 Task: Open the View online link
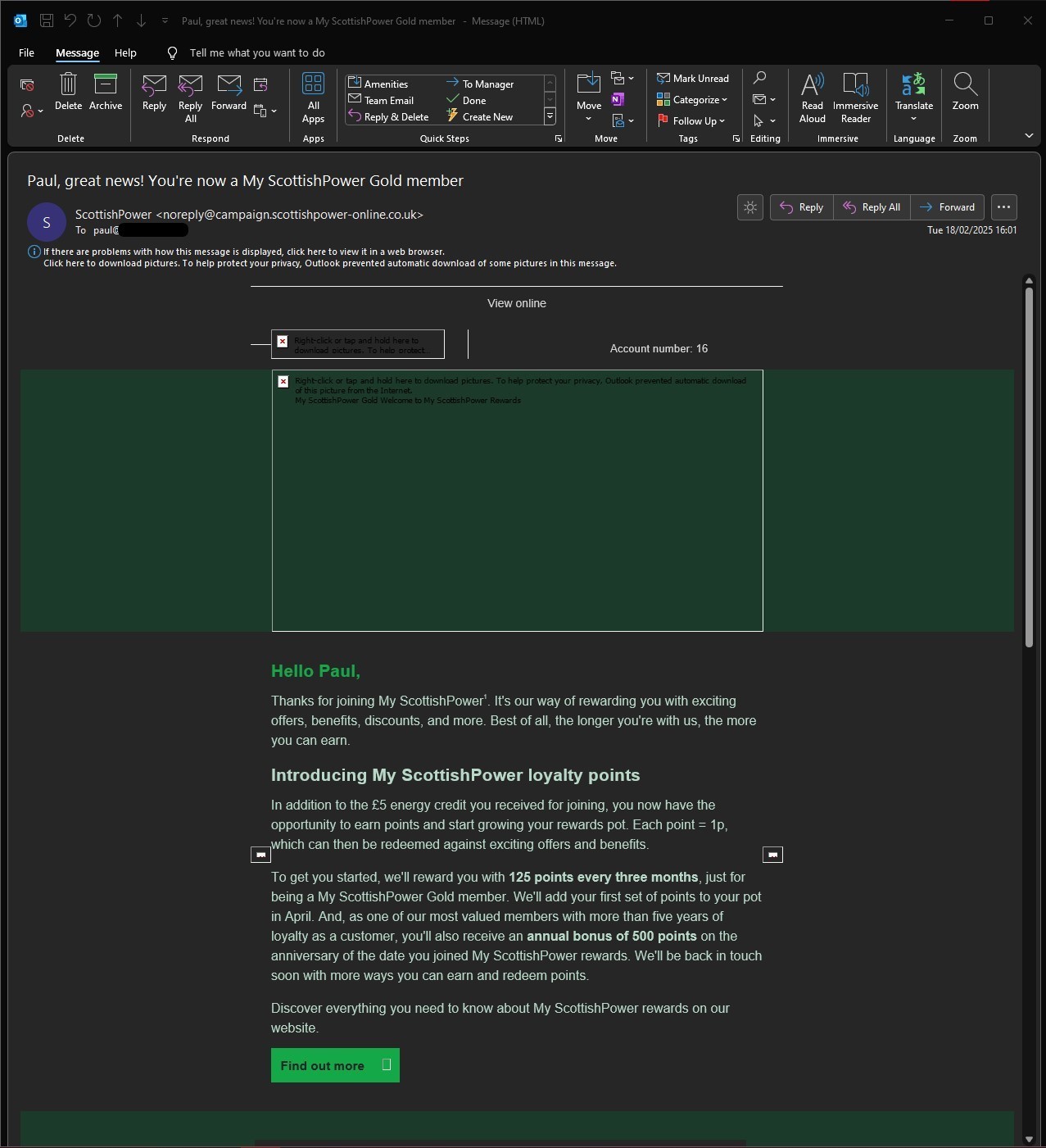(x=516, y=303)
